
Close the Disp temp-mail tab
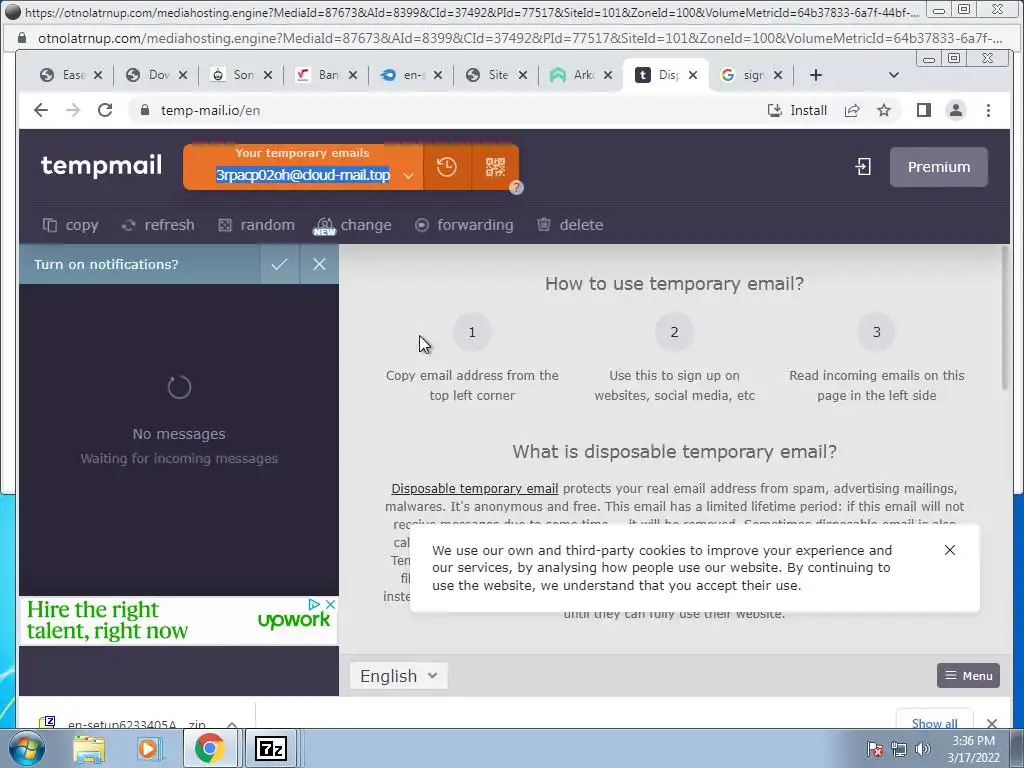(x=693, y=75)
